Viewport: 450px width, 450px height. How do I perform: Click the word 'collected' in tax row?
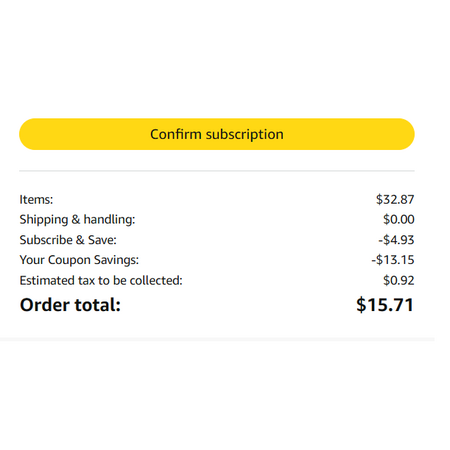point(156,280)
